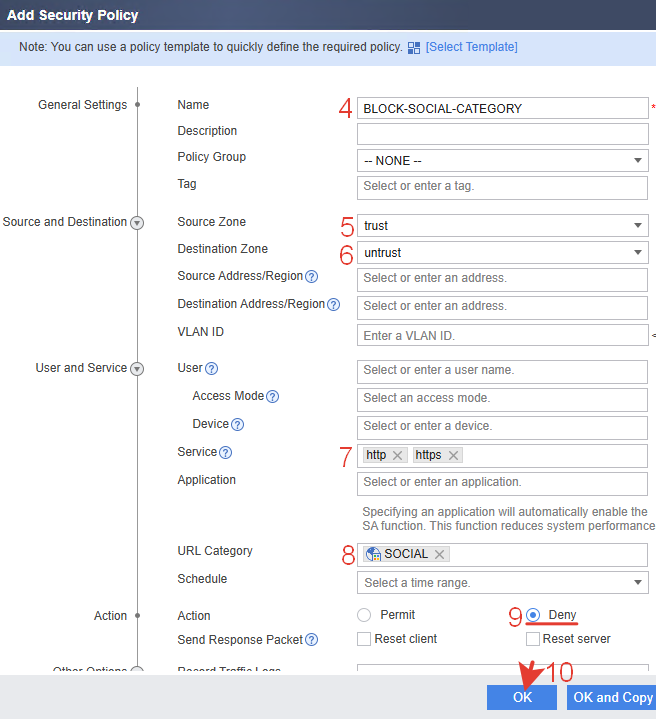Image resolution: width=656 pixels, height=719 pixels.
Task: Open the Destination Zone dropdown showing untrust
Action: pos(502,253)
